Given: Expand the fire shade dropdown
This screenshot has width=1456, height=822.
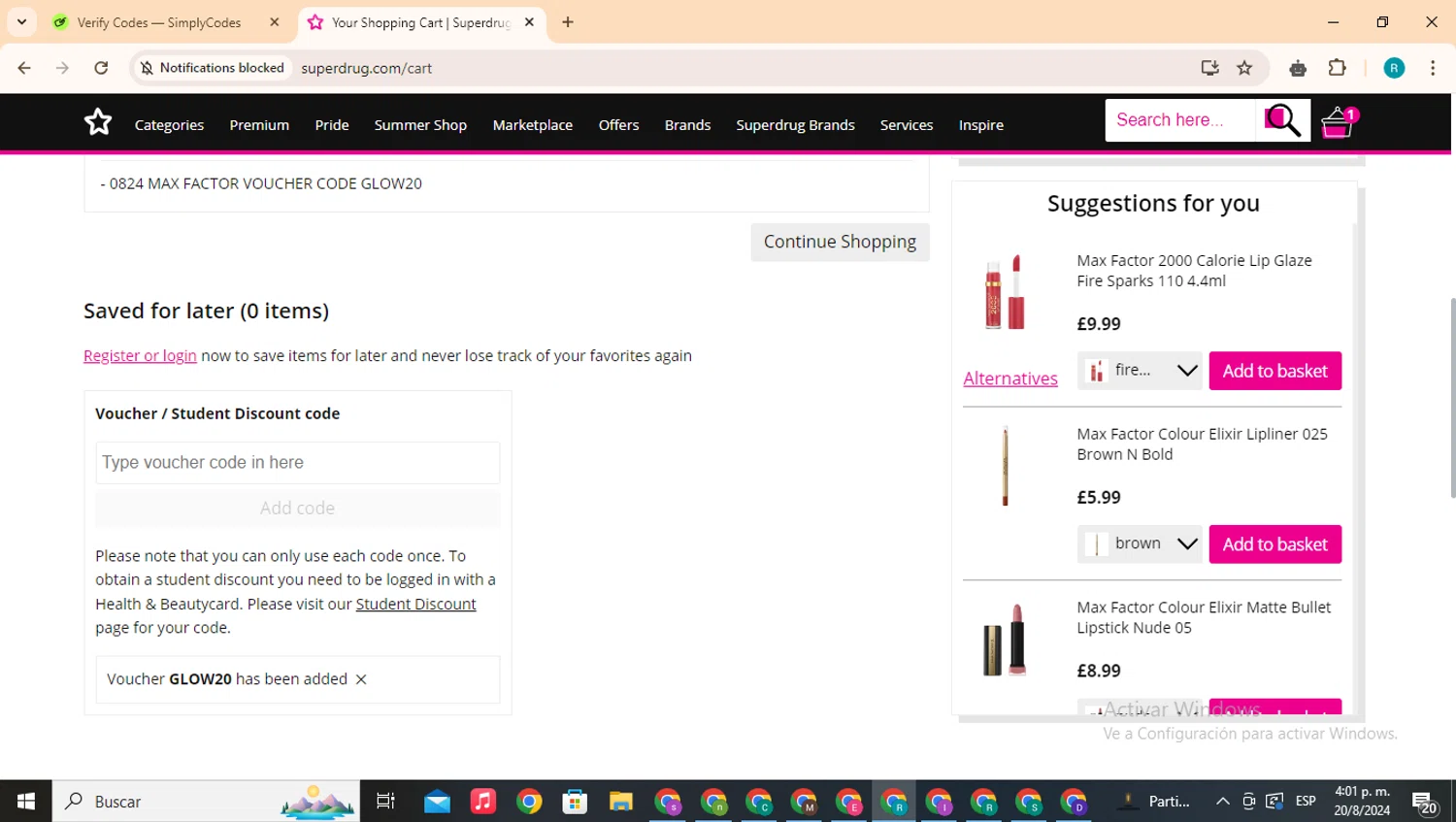Looking at the screenshot, I should (x=1140, y=371).
